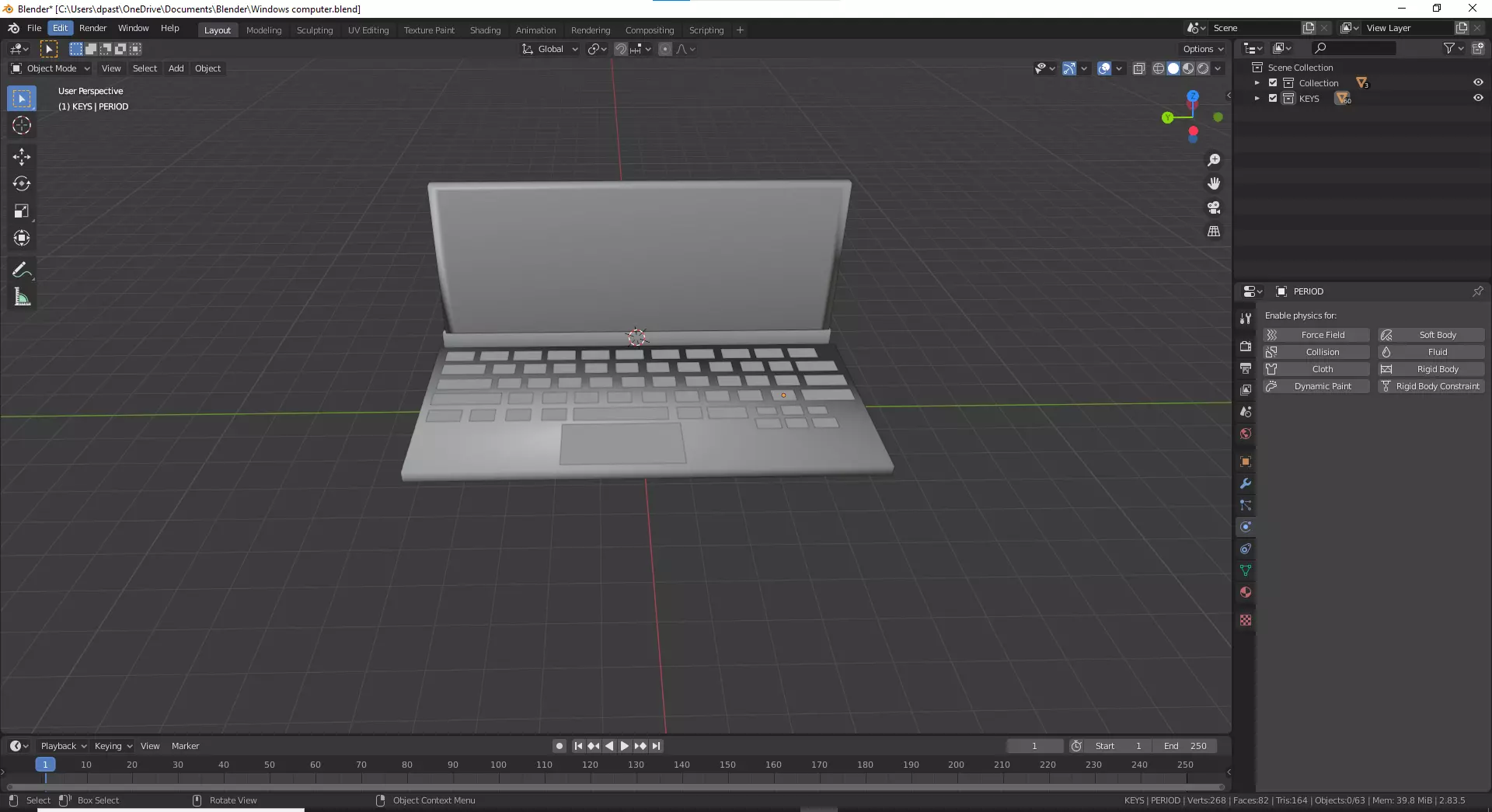
Task: Toggle snapping magnet icon
Action: pos(621,49)
